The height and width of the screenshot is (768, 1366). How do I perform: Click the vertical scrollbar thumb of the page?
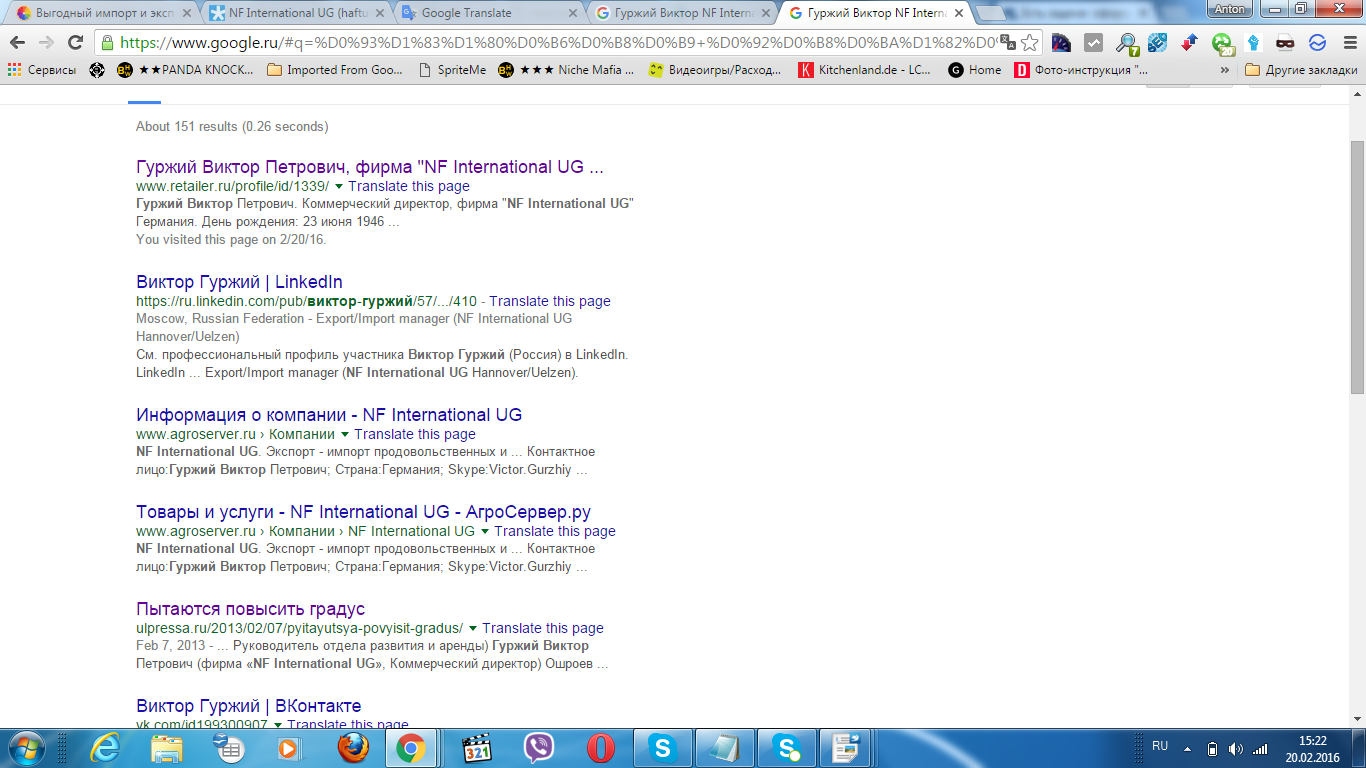pos(1357,267)
